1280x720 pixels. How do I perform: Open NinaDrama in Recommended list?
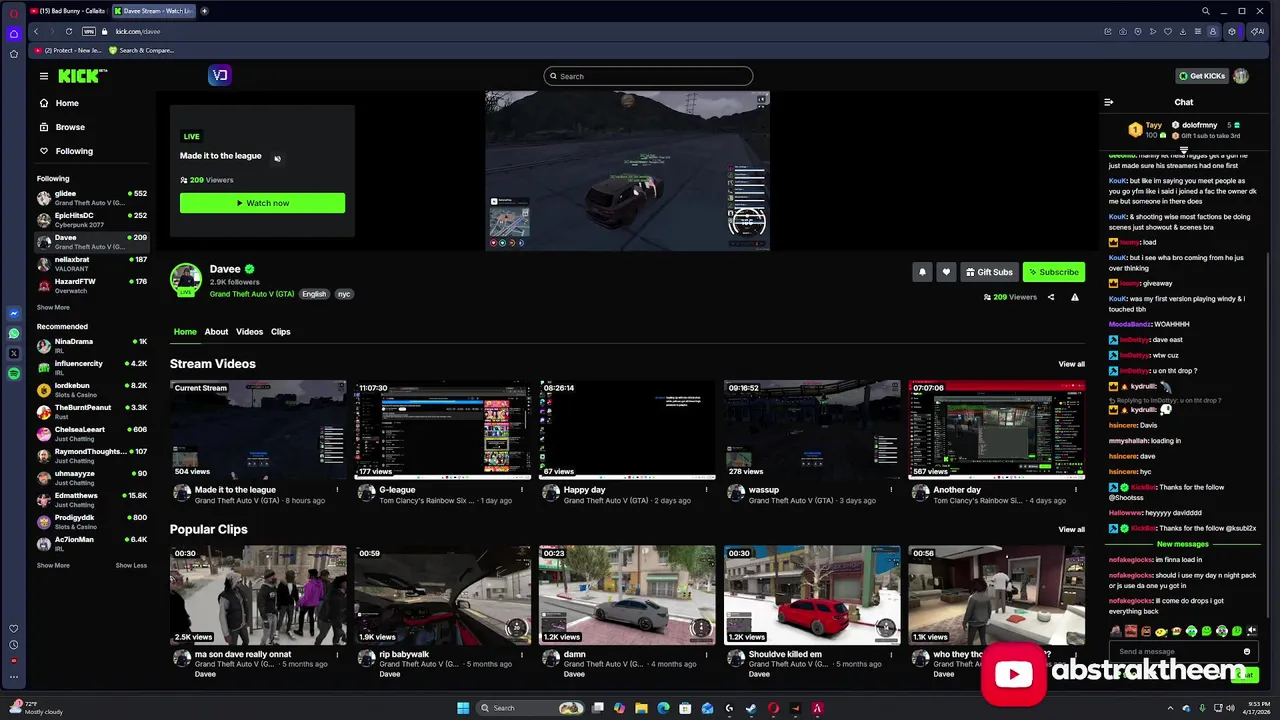(x=92, y=345)
